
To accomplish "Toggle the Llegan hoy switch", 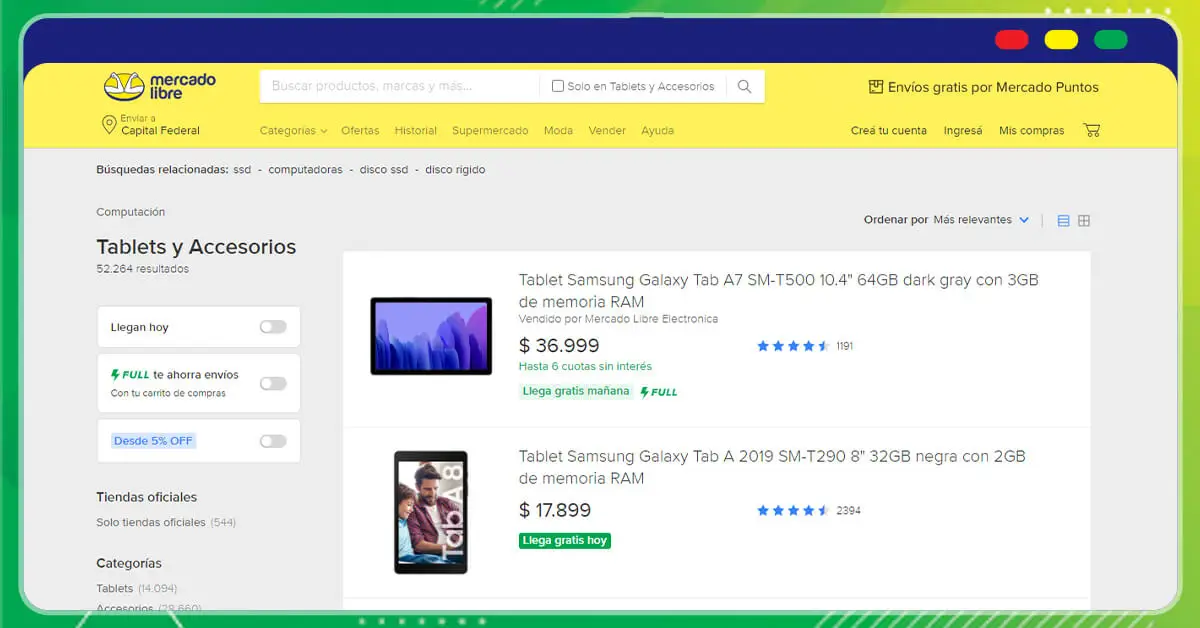I will (x=273, y=327).
